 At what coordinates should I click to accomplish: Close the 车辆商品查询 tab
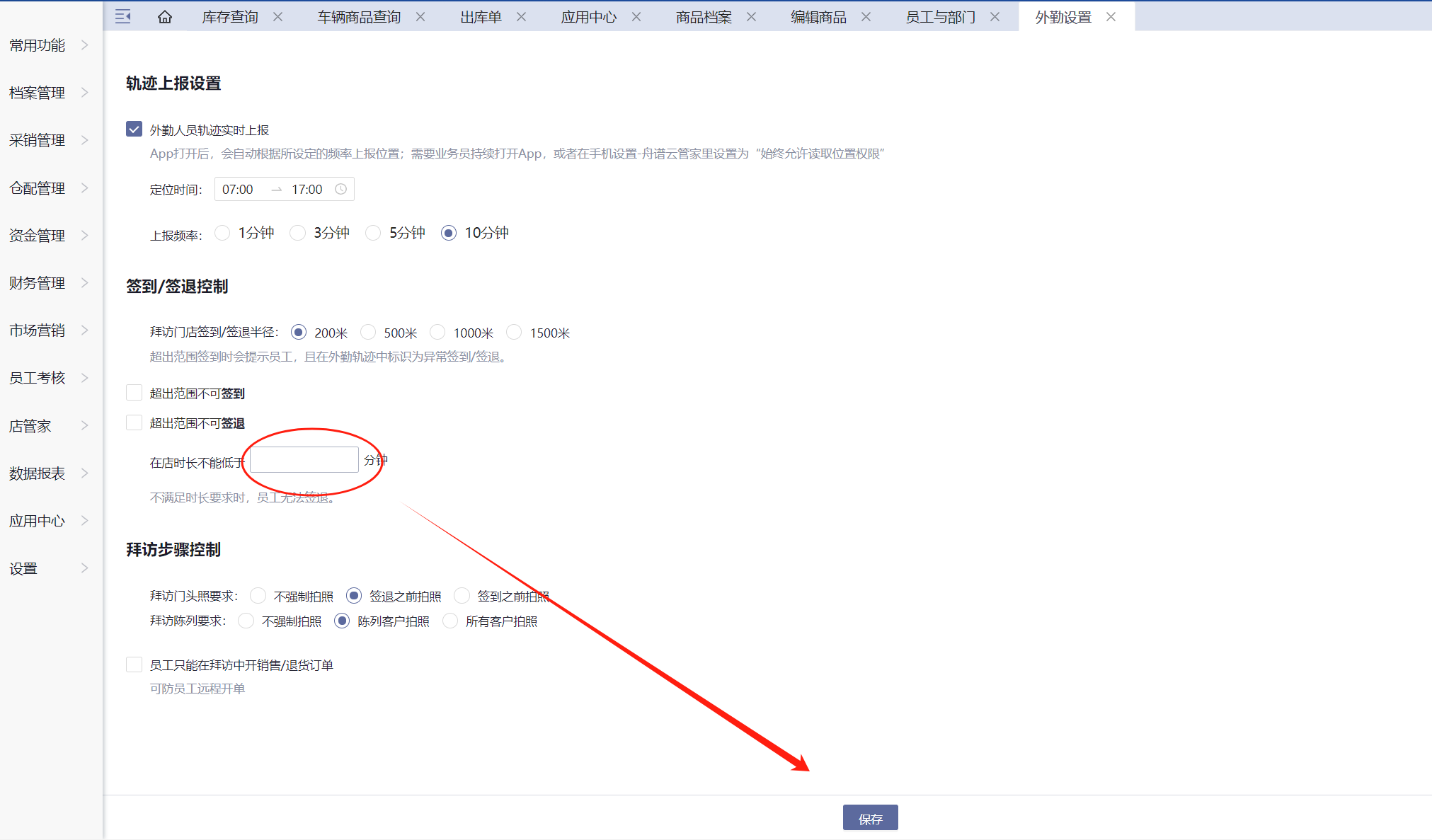tap(420, 17)
